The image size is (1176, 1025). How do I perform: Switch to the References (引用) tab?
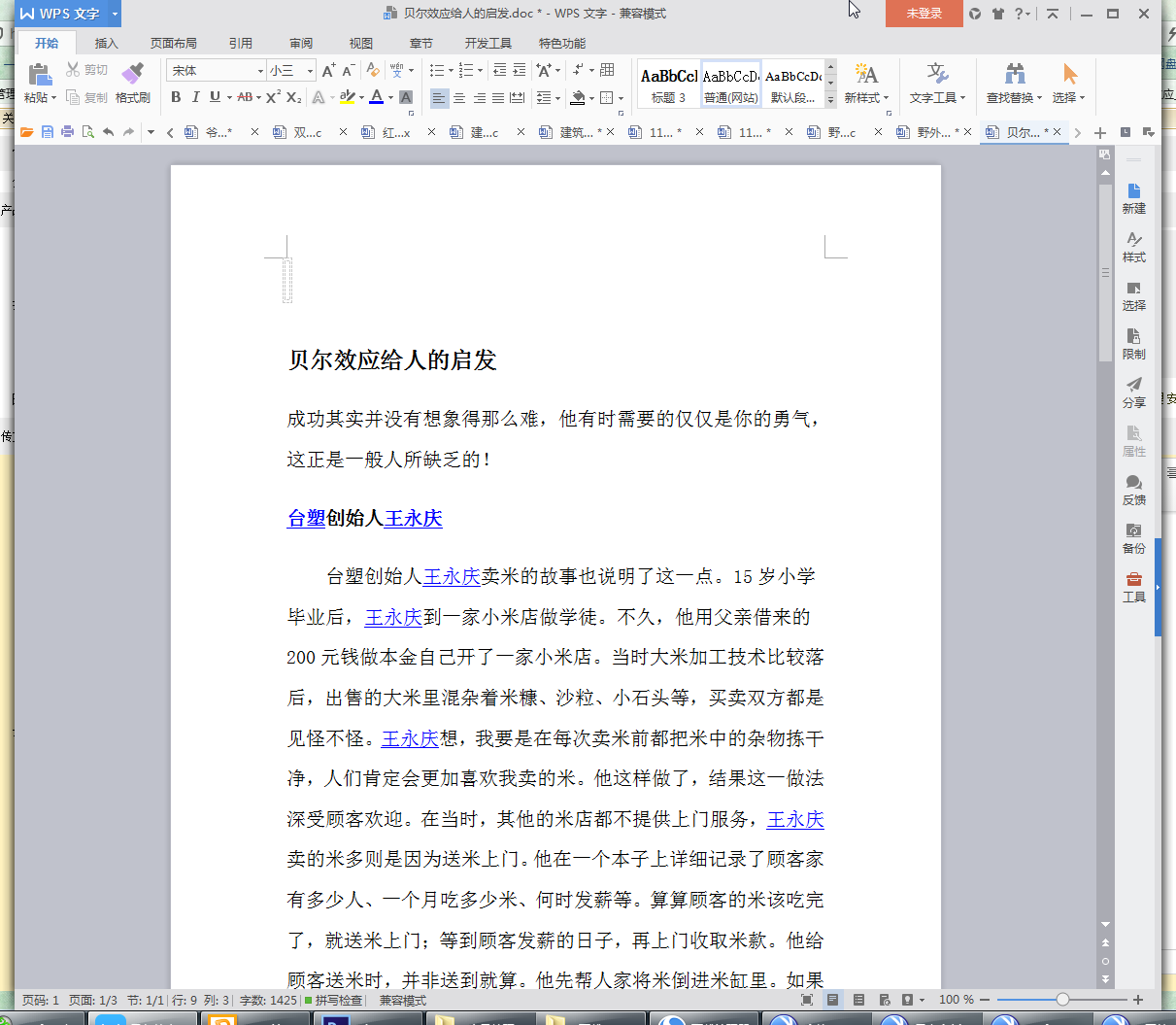point(240,43)
